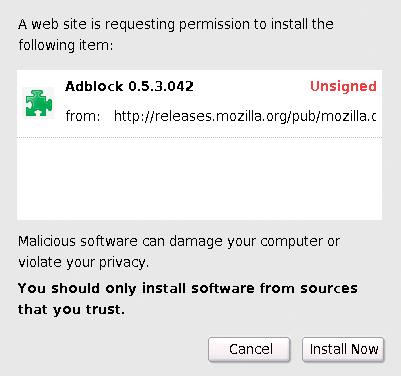This screenshot has height=376, width=401.
Task: Cancel the extension installation
Action: coord(249,350)
